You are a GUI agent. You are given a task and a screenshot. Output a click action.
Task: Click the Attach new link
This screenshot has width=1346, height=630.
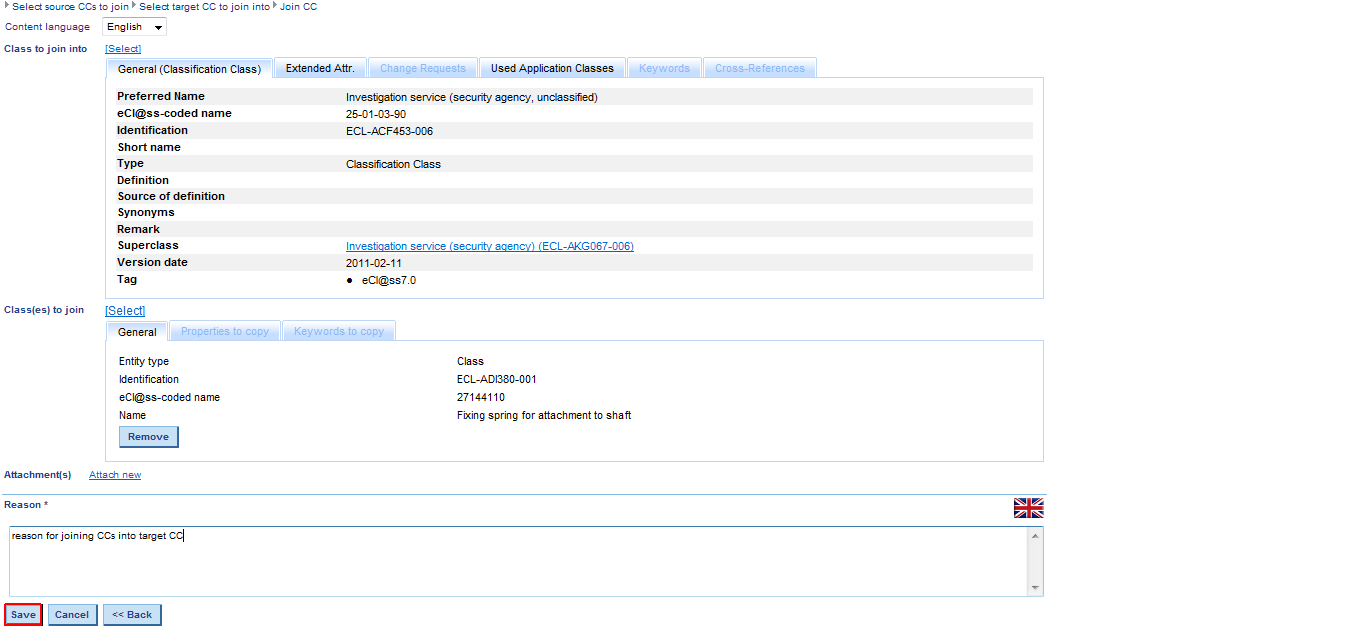click(x=115, y=475)
